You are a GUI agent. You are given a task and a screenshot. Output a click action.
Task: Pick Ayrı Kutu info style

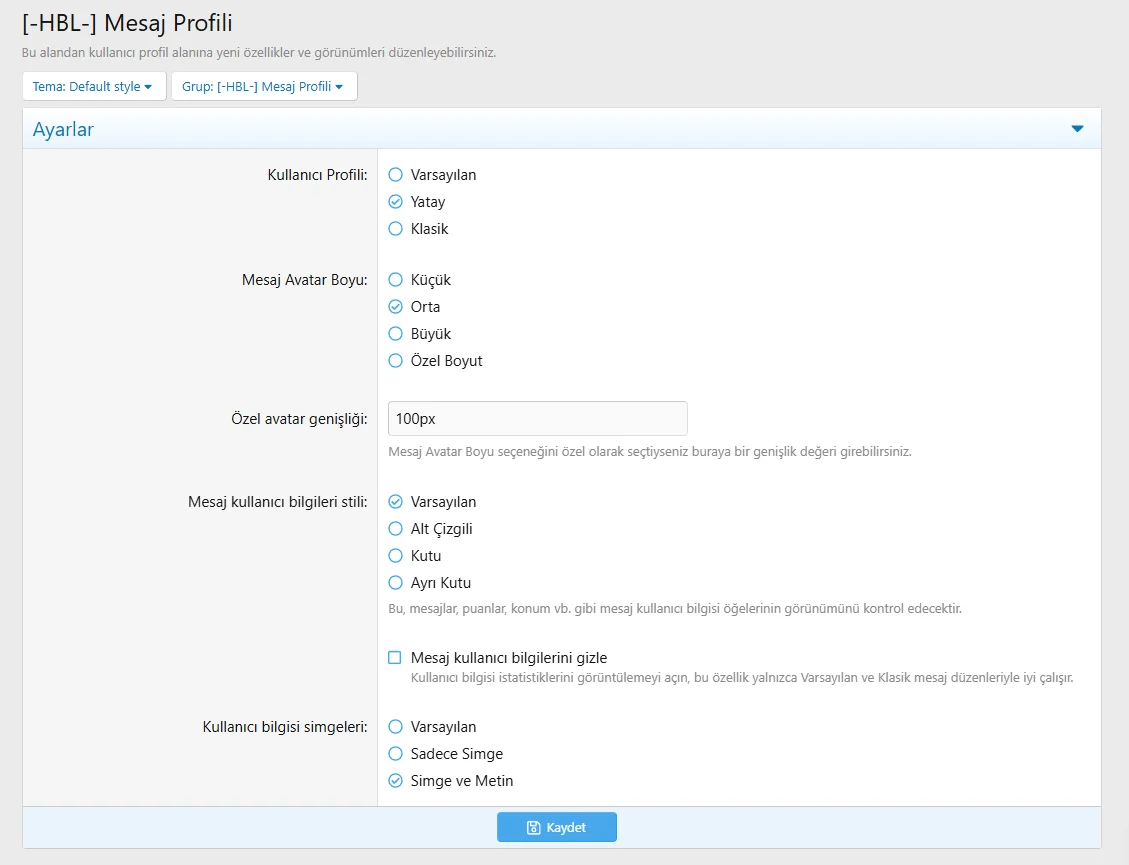395,583
